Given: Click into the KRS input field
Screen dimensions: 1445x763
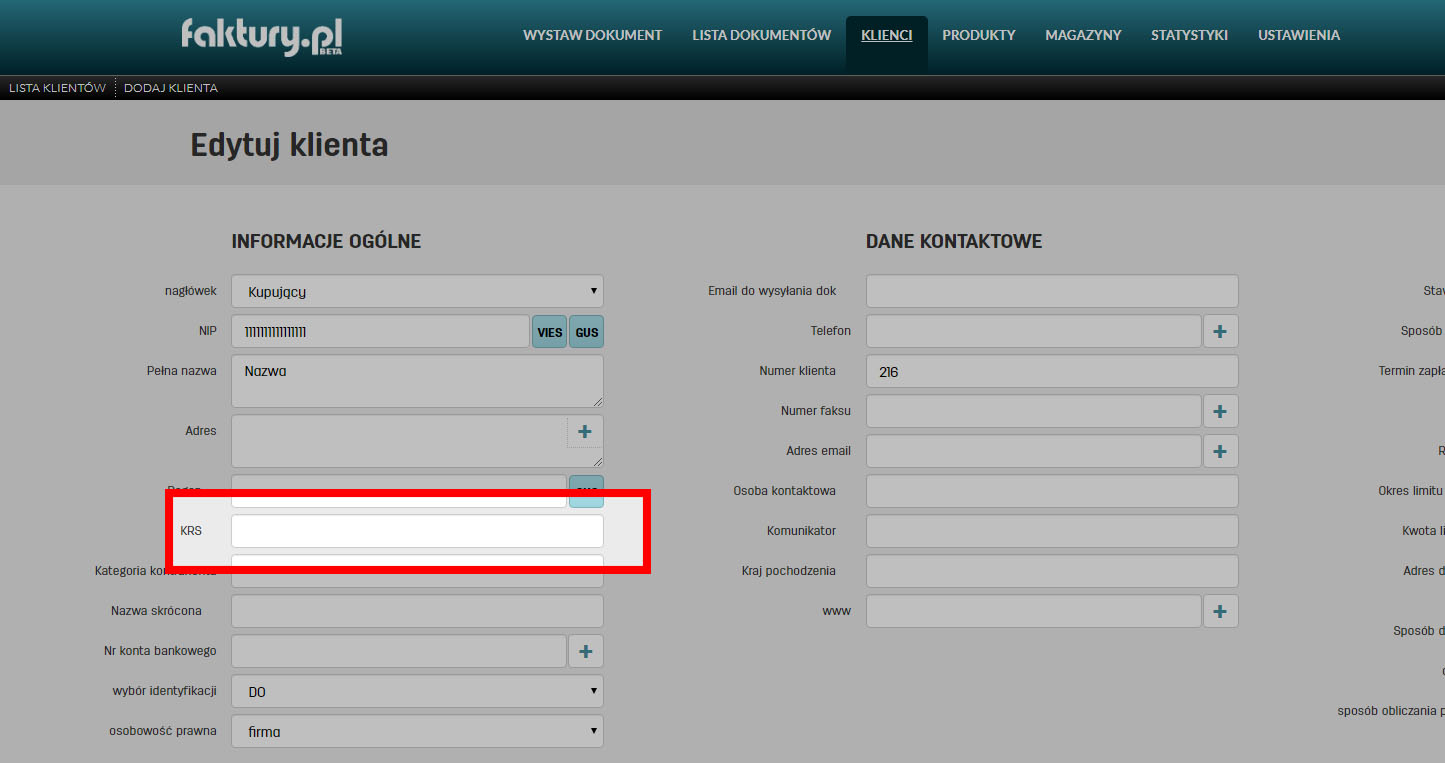Looking at the screenshot, I should click(417, 531).
